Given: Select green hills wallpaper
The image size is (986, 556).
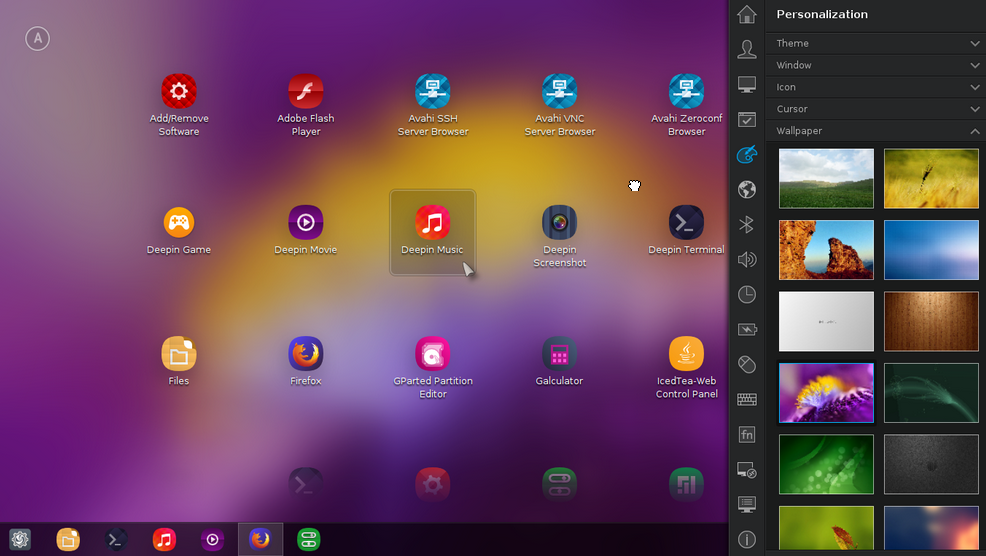Looking at the screenshot, I should pos(826,179).
